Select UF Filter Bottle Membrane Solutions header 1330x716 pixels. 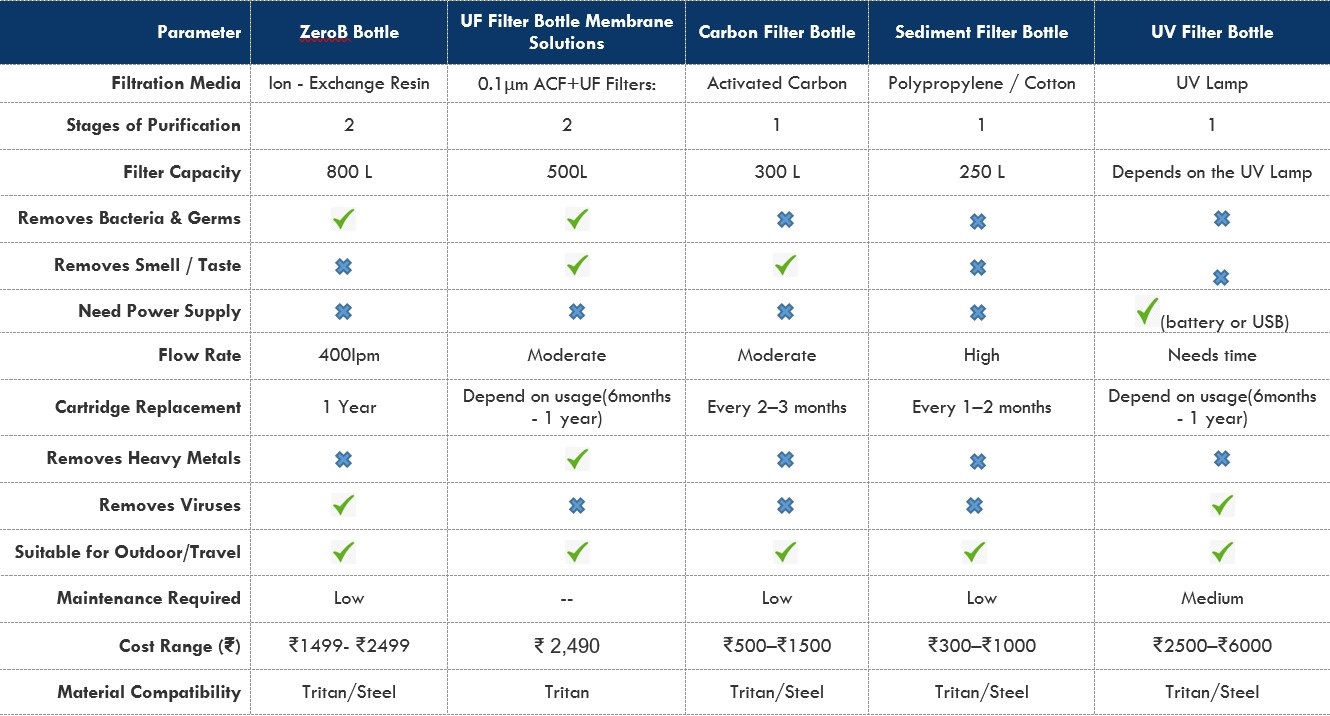pos(567,32)
